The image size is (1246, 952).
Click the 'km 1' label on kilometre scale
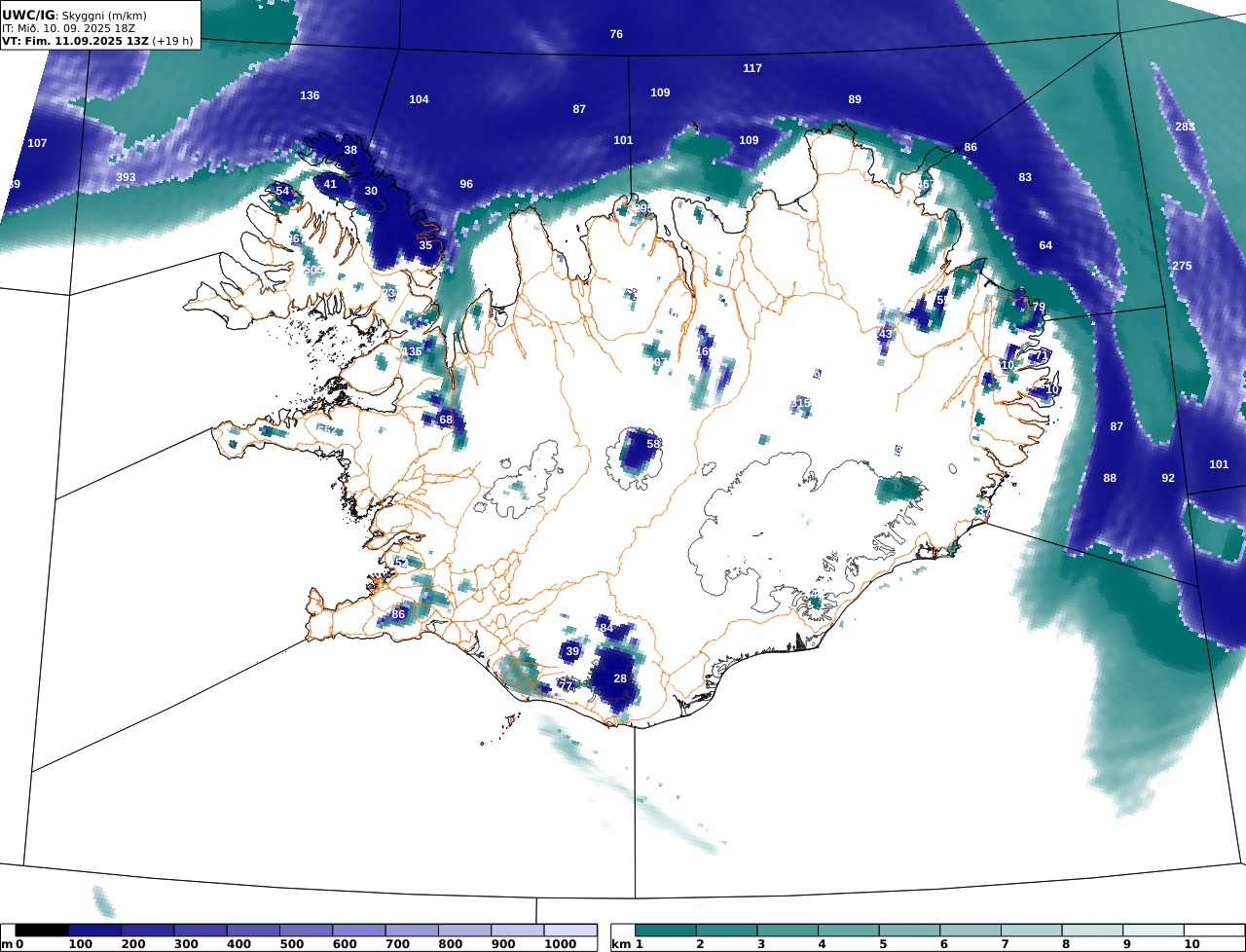[x=627, y=944]
